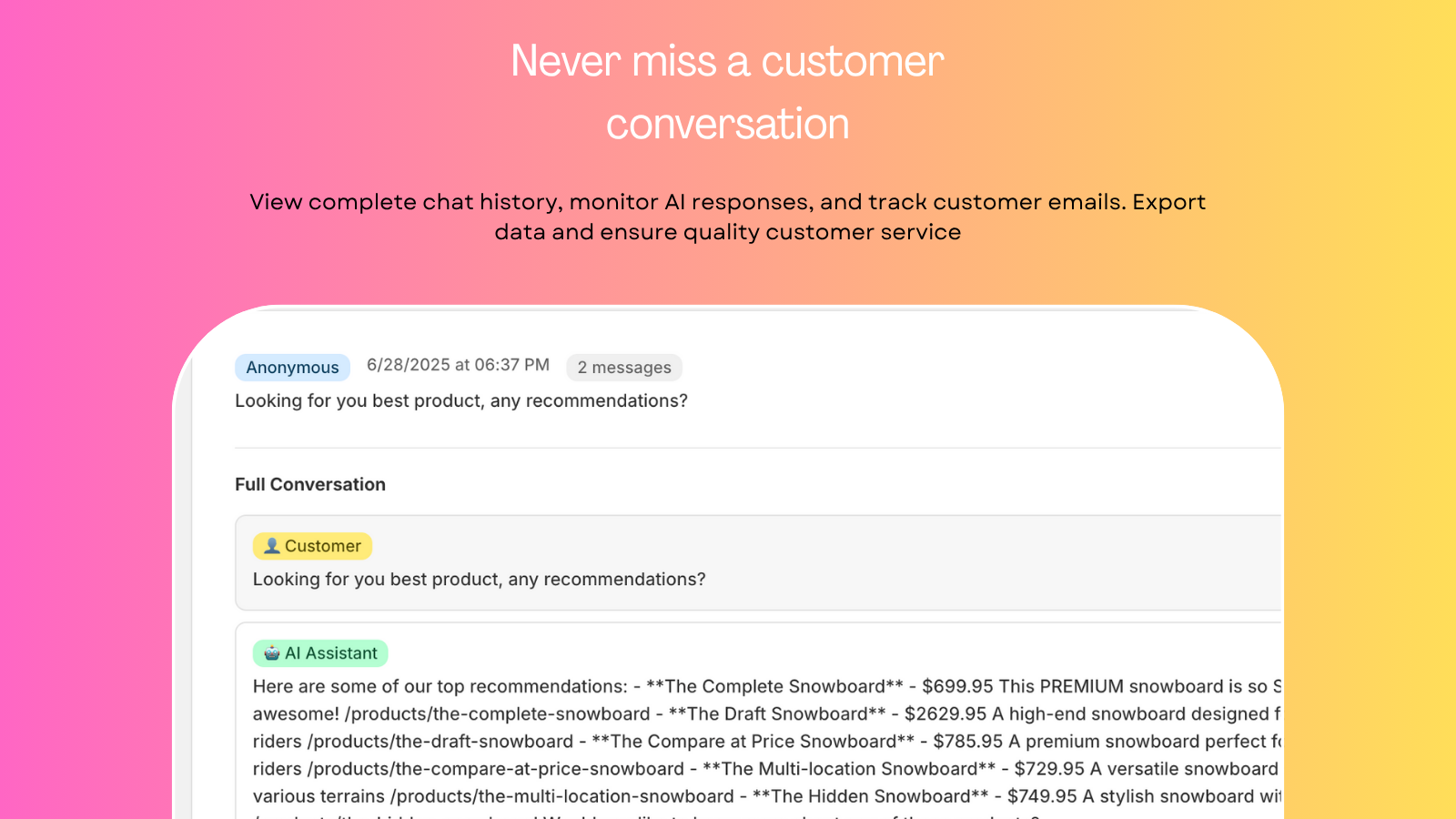Image resolution: width=1456 pixels, height=819 pixels.
Task: Open /products/the-draft-snowboard link text
Action: [x=440, y=742]
